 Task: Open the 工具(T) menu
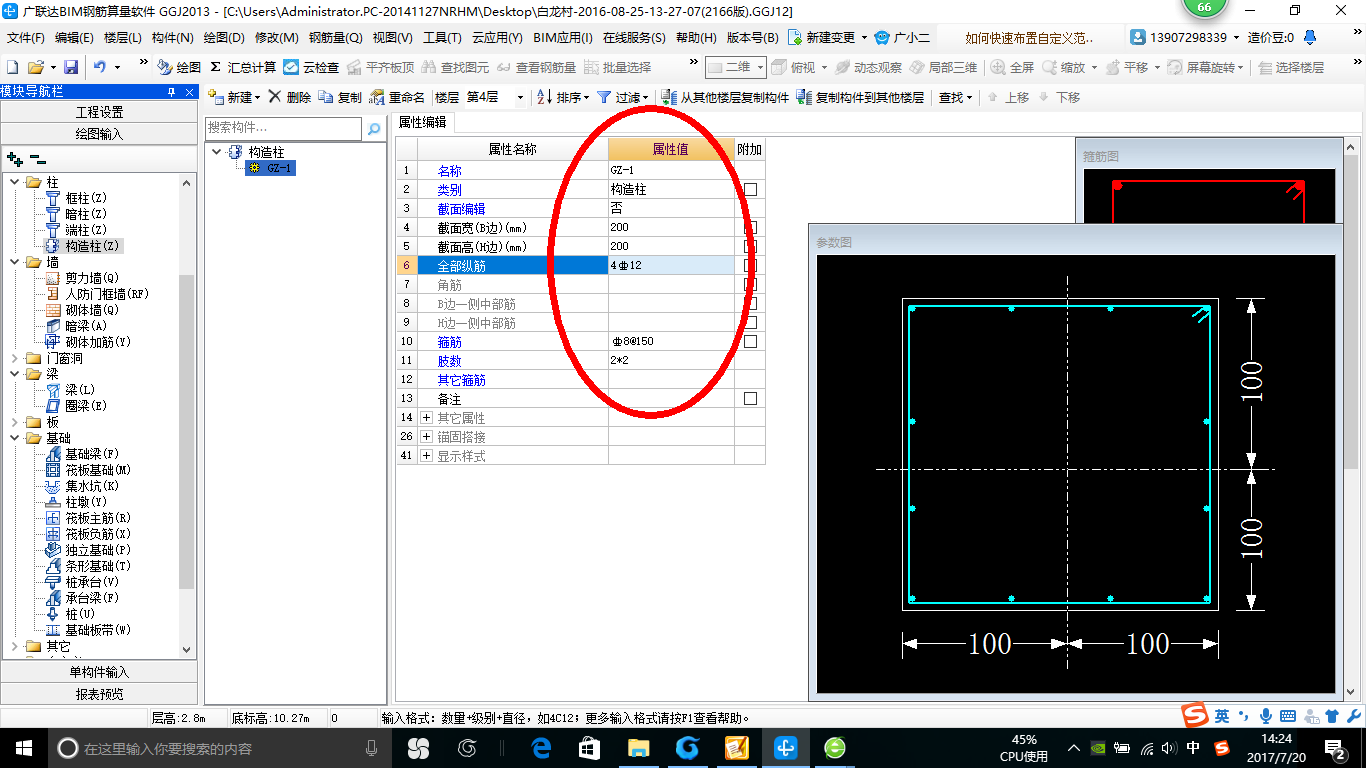pyautogui.click(x=442, y=38)
